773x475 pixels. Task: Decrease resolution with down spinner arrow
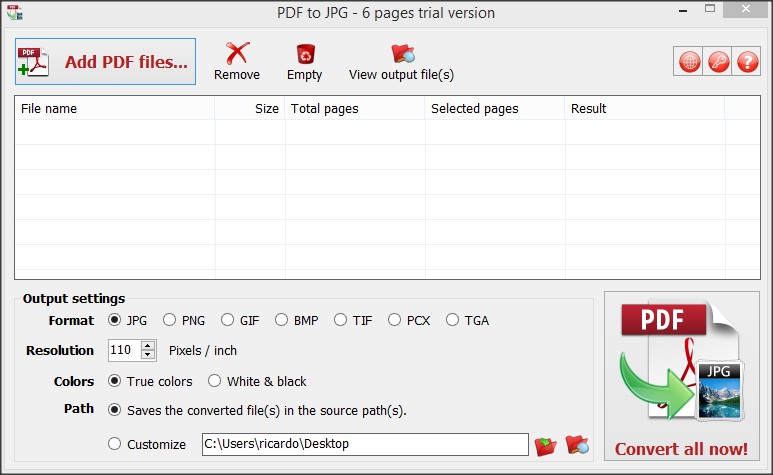coord(148,355)
